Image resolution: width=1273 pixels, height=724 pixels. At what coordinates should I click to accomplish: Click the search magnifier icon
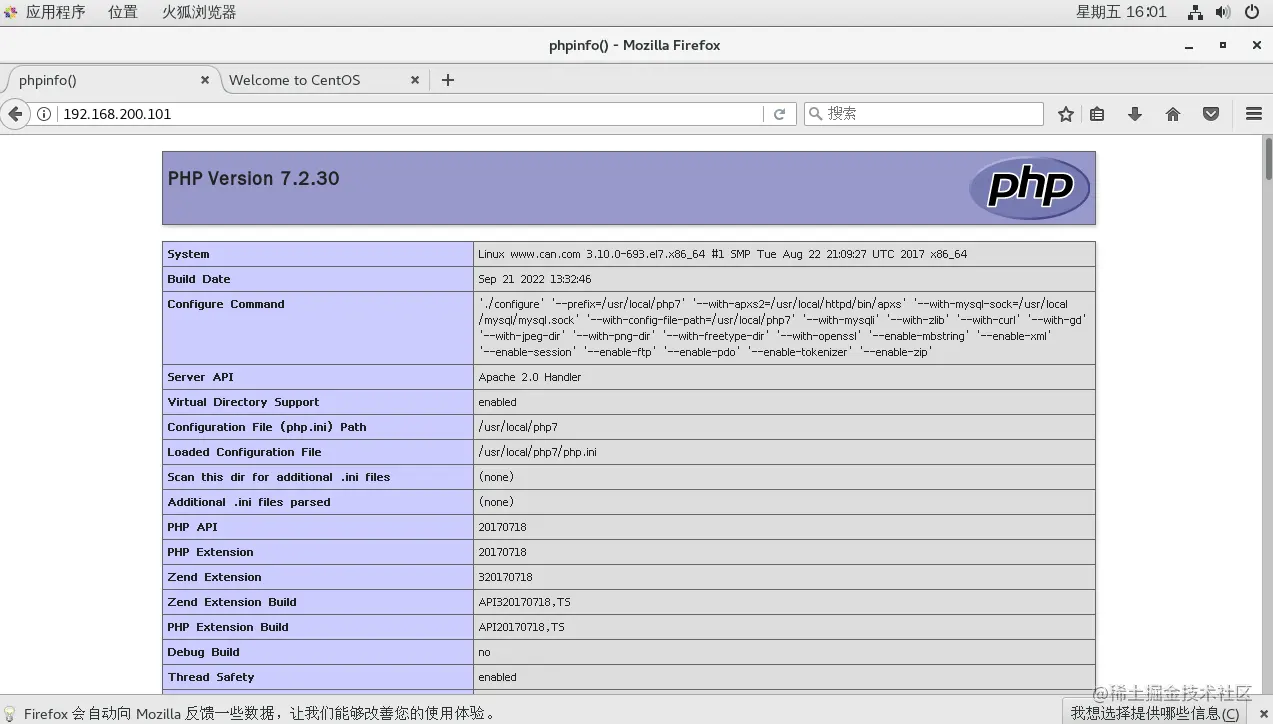(816, 114)
